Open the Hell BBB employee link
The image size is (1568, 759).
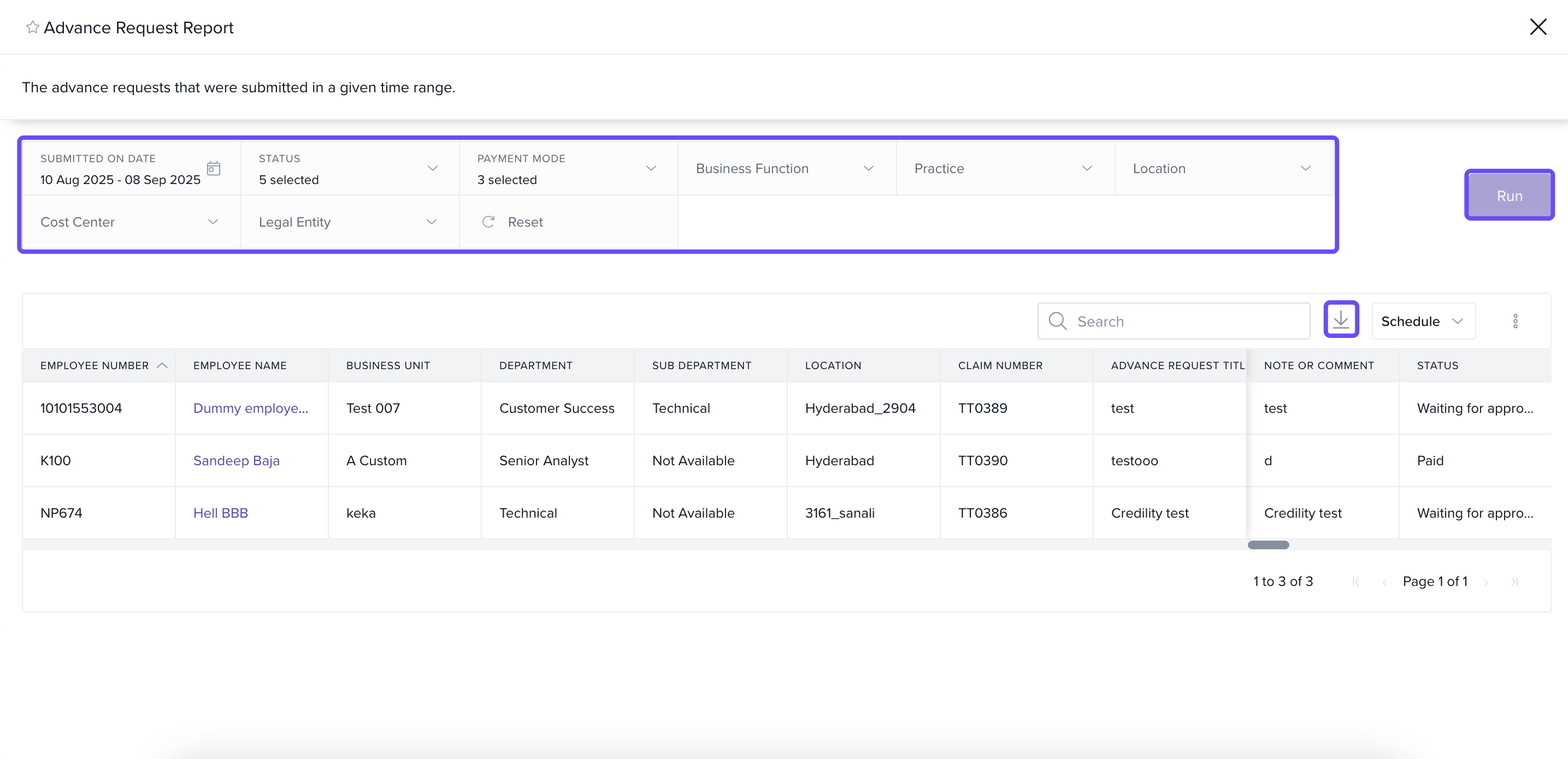coord(220,513)
